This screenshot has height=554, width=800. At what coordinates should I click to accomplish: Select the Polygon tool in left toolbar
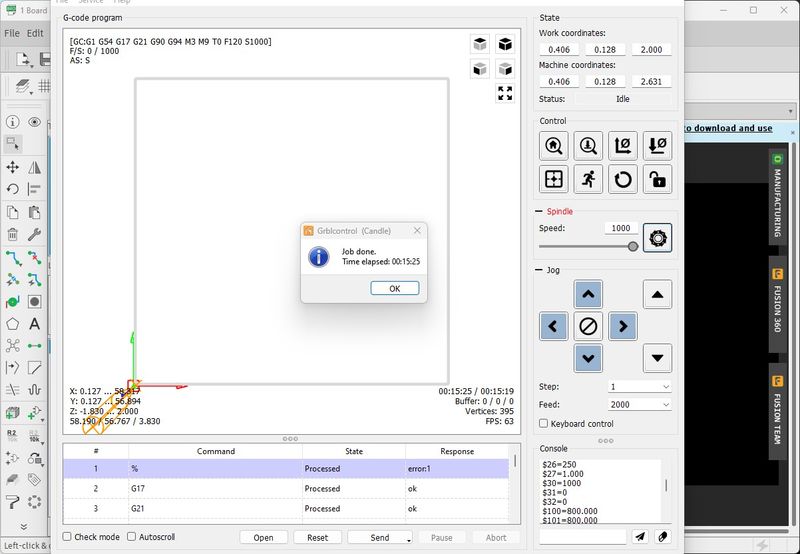[x=13, y=324]
